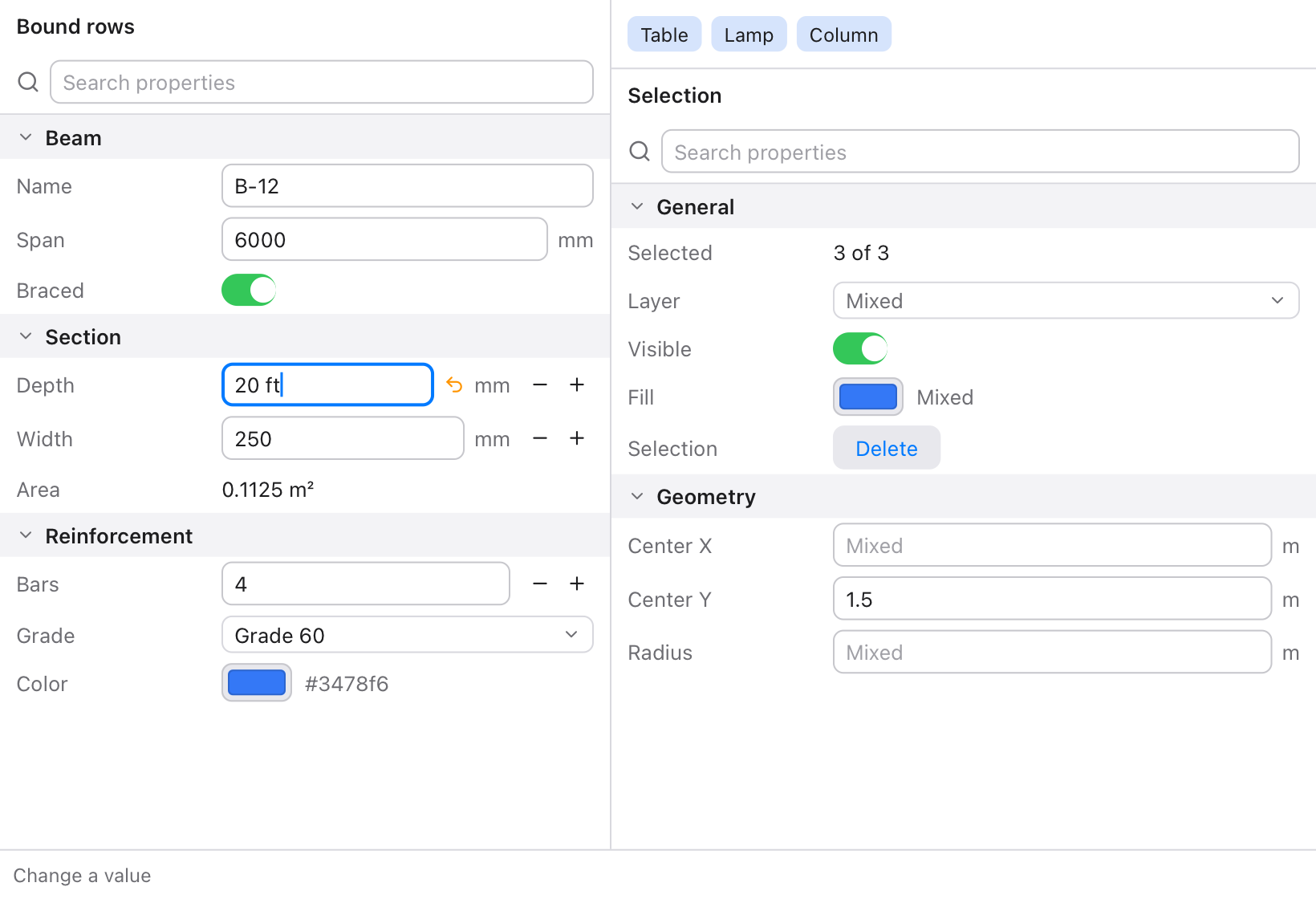
Task: Increase Bars count with plus stepper
Action: tap(577, 584)
